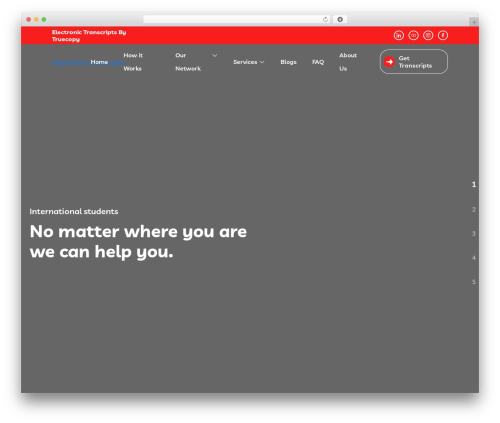Image resolution: width=500 pixels, height=423 pixels.
Task: Open the Facebook social icon
Action: (443, 35)
